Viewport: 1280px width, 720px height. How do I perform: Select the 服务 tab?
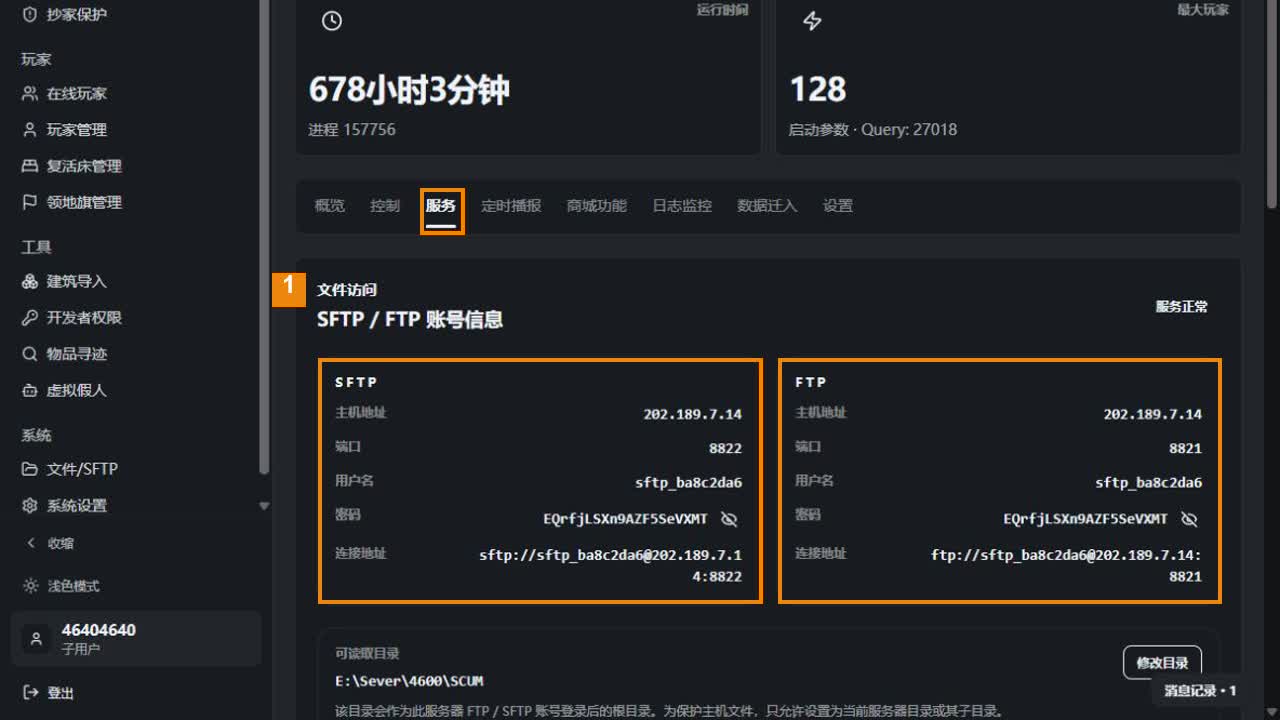441,206
